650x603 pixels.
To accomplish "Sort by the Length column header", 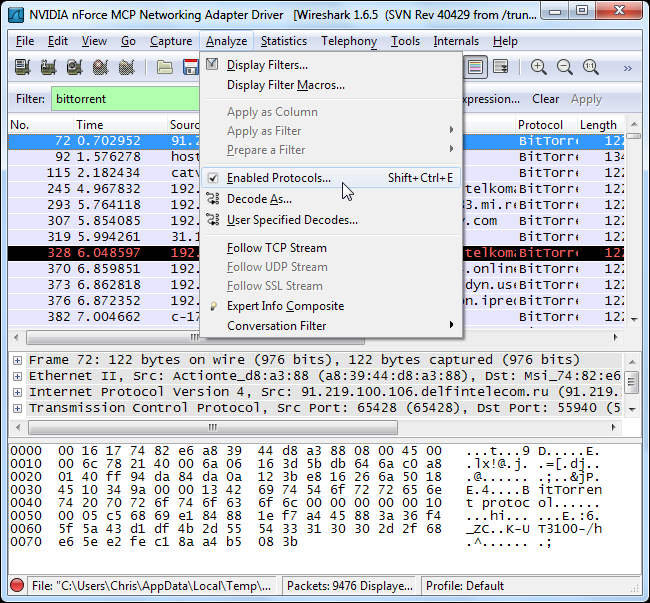I will pyautogui.click(x=601, y=125).
